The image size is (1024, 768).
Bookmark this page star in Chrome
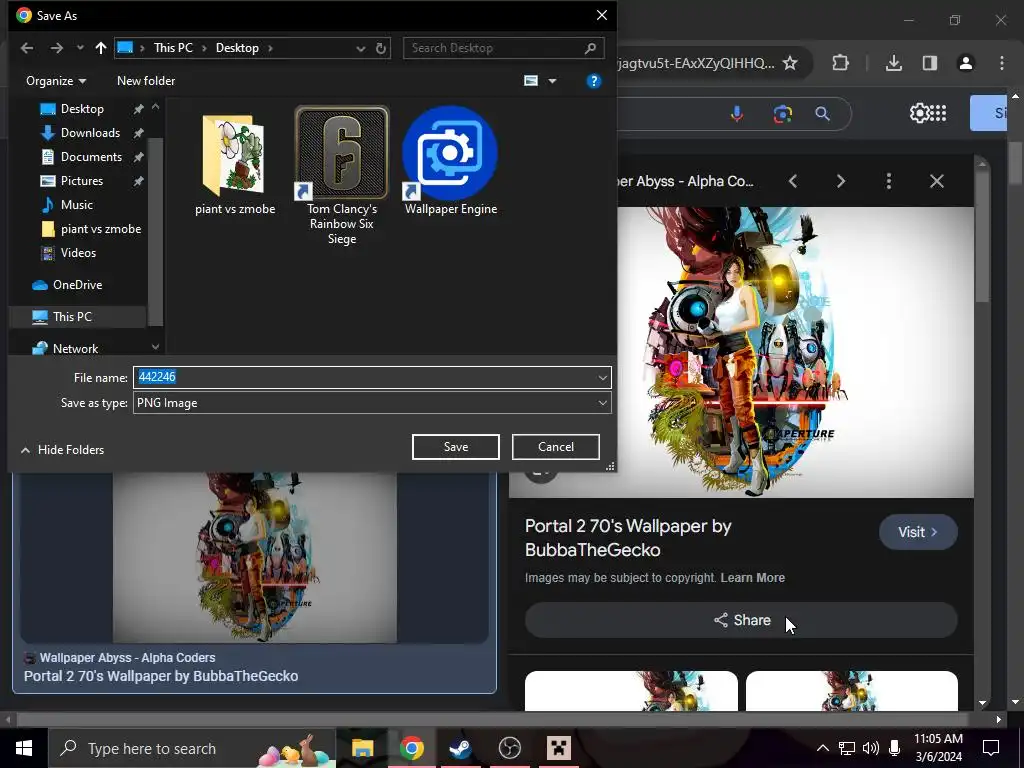pyautogui.click(x=790, y=63)
